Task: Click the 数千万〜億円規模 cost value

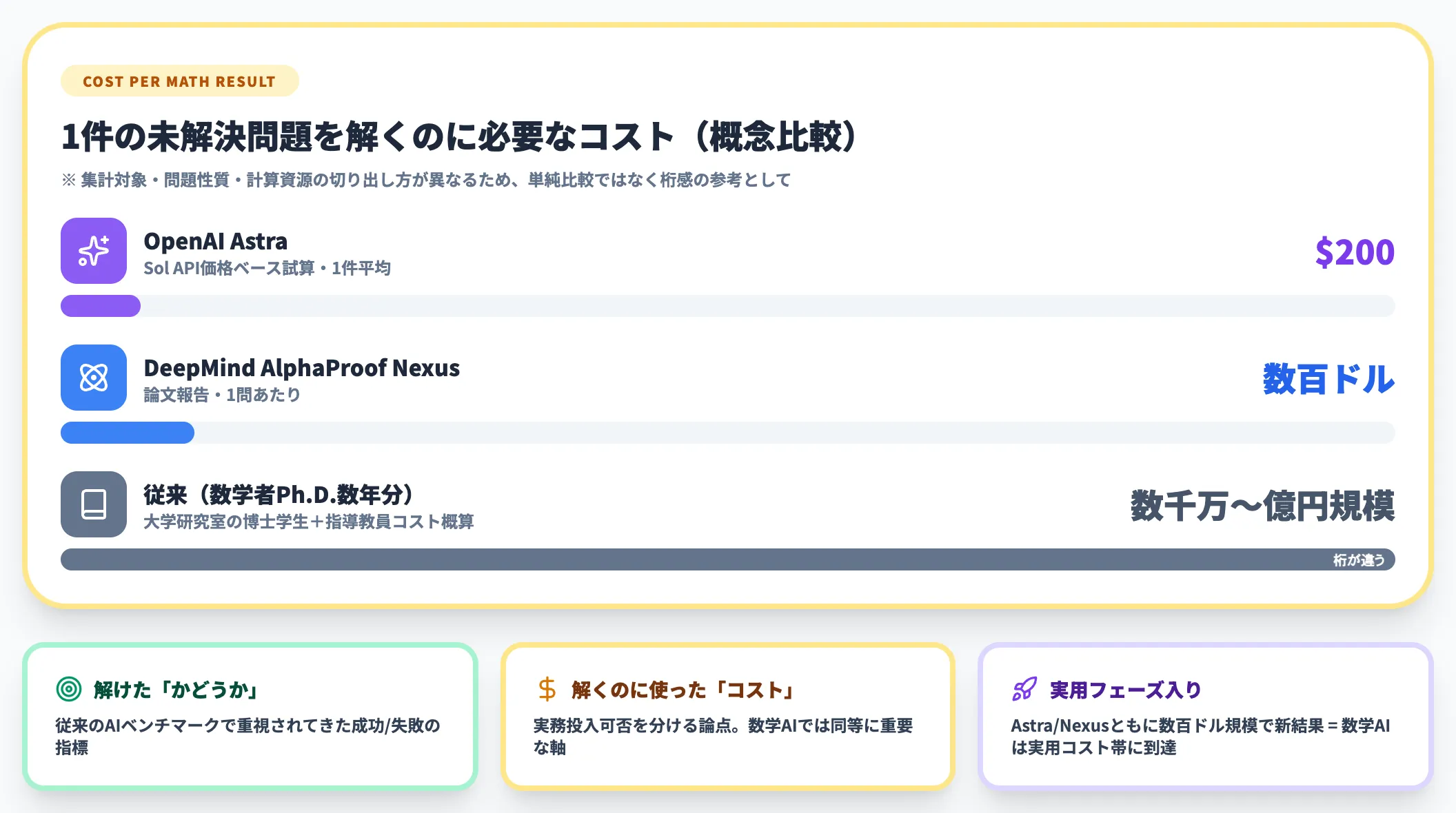Action: point(1262,506)
